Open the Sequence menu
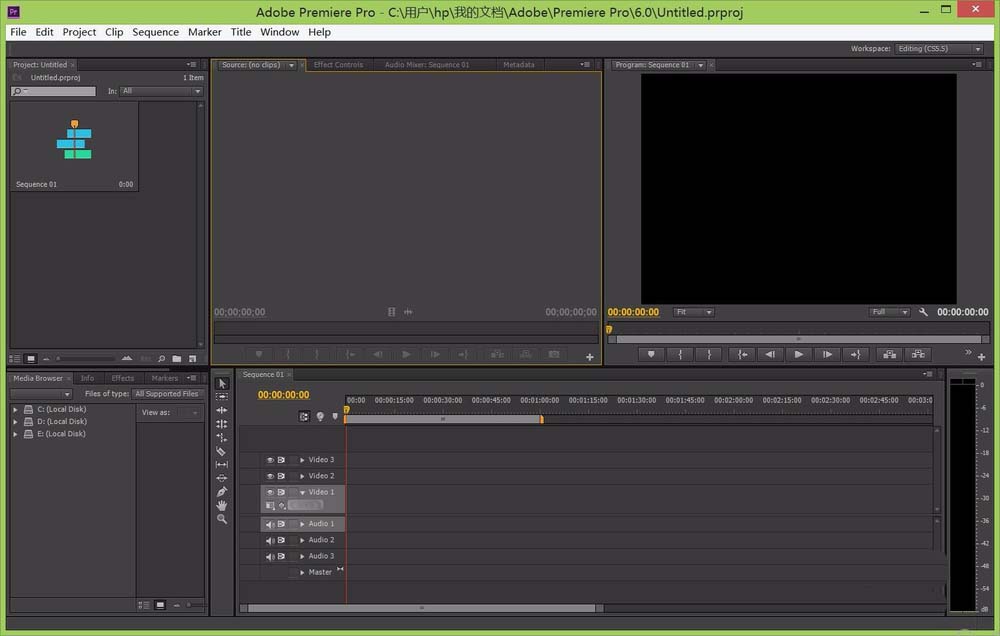 point(155,32)
